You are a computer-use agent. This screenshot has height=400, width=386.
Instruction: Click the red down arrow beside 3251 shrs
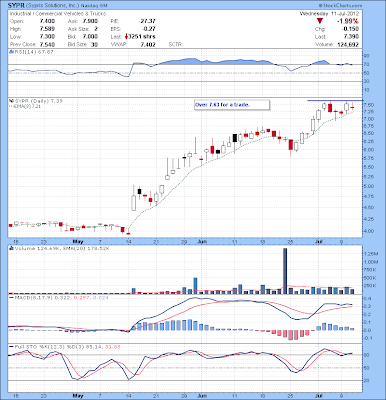126,37
